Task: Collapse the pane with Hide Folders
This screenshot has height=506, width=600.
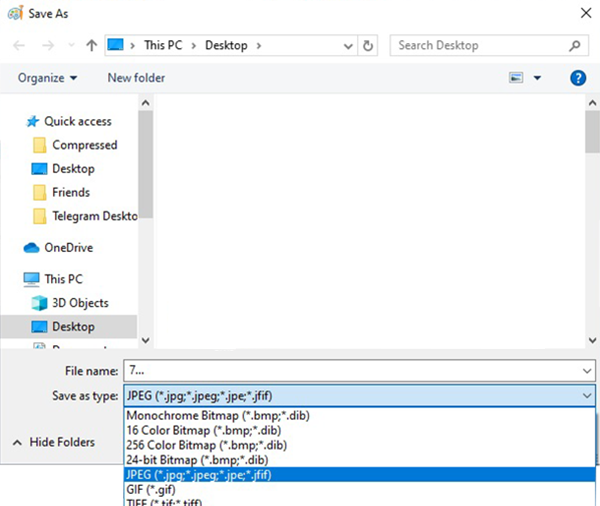Action: tap(54, 442)
